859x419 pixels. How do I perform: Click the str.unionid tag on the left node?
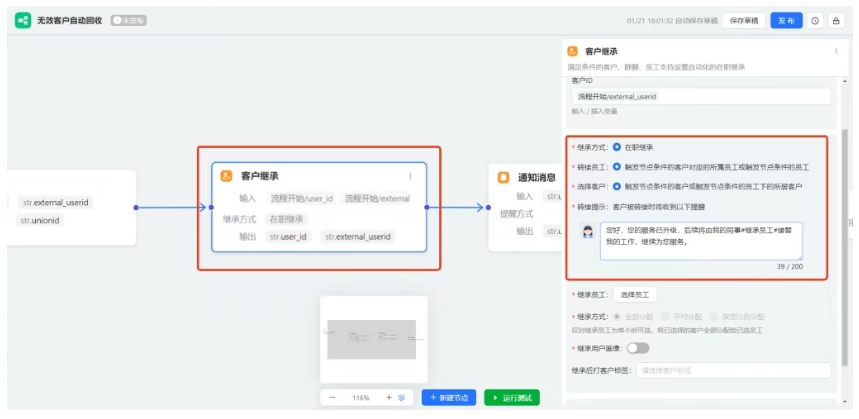coord(41,220)
